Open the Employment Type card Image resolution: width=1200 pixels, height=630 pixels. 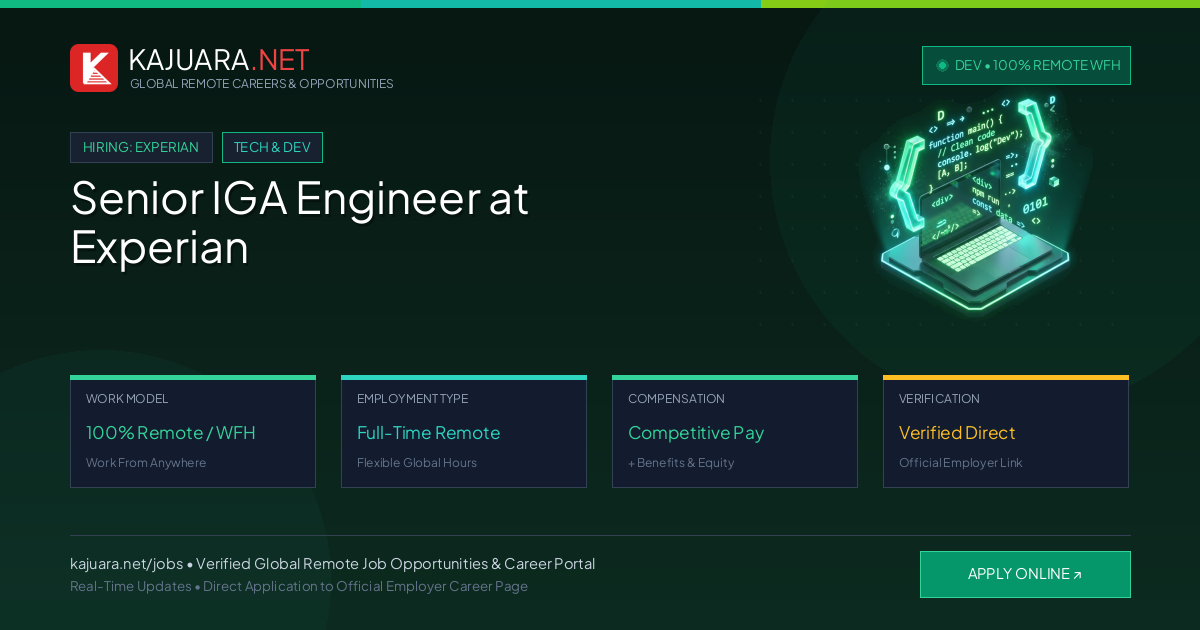[x=464, y=431]
